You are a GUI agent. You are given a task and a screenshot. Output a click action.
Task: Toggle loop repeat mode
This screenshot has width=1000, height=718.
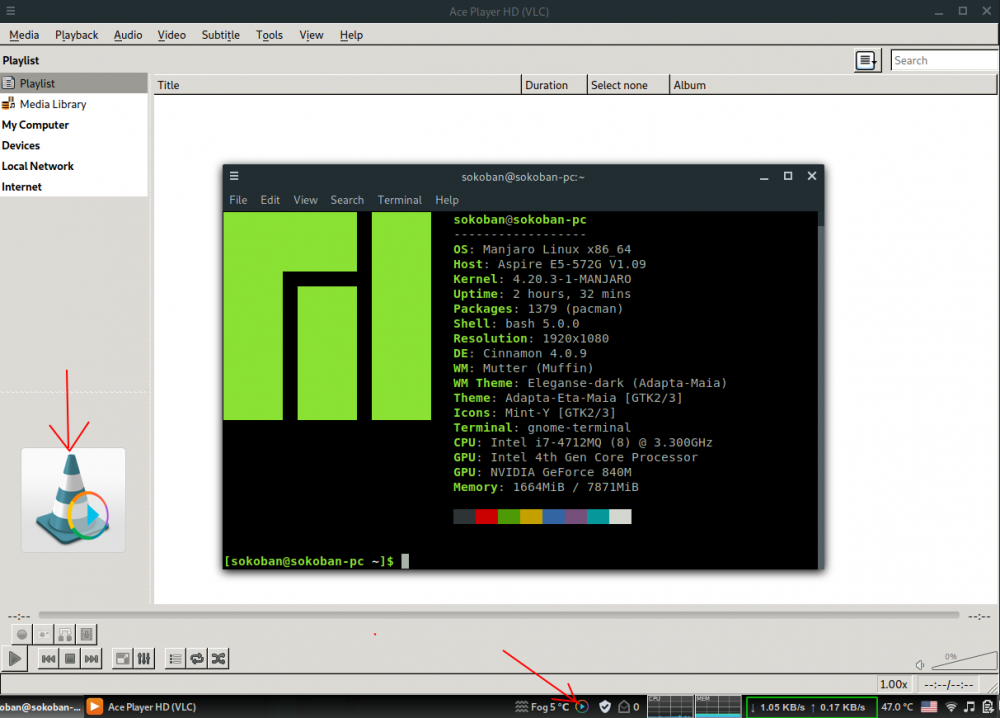click(196, 659)
